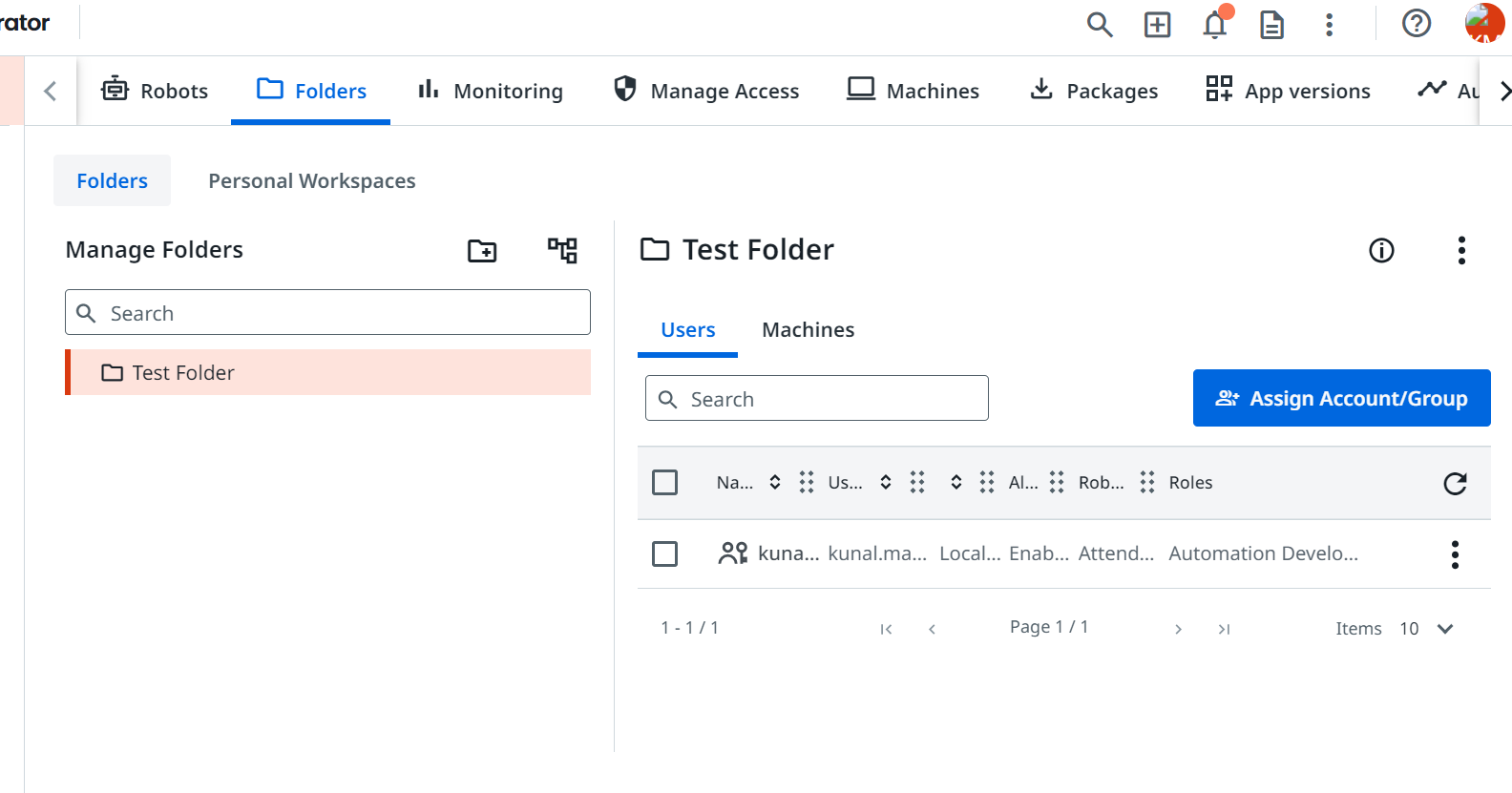Screen dimensions: 1512x793
Task: Go to the Monitoring navigation tab
Action: point(491,92)
